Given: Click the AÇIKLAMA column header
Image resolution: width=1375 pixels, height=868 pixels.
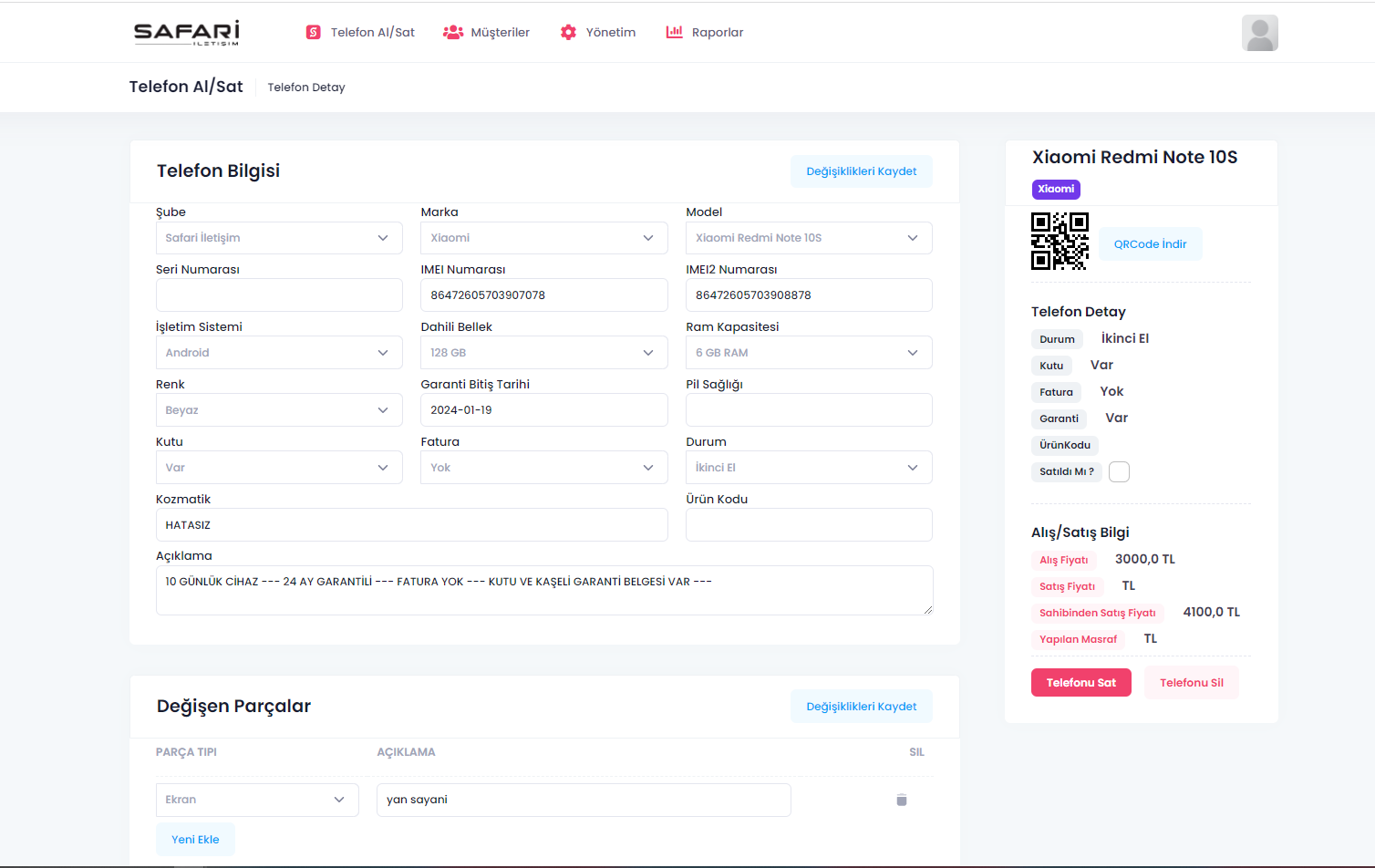Looking at the screenshot, I should pos(406,753).
